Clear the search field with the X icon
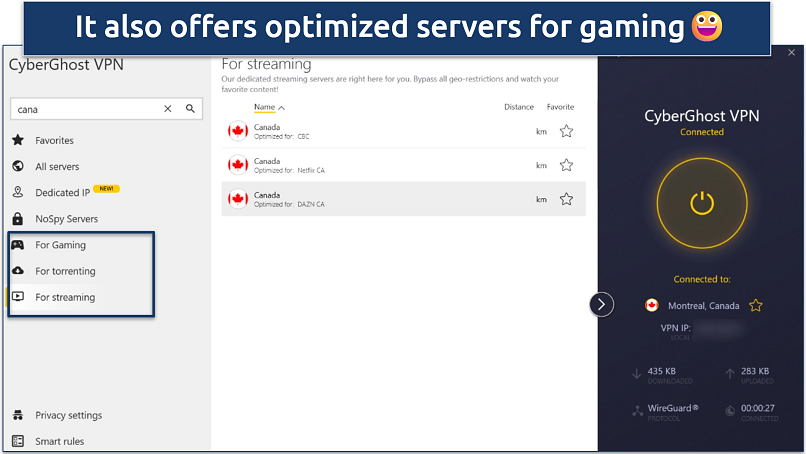The image size is (806, 454). tap(168, 108)
